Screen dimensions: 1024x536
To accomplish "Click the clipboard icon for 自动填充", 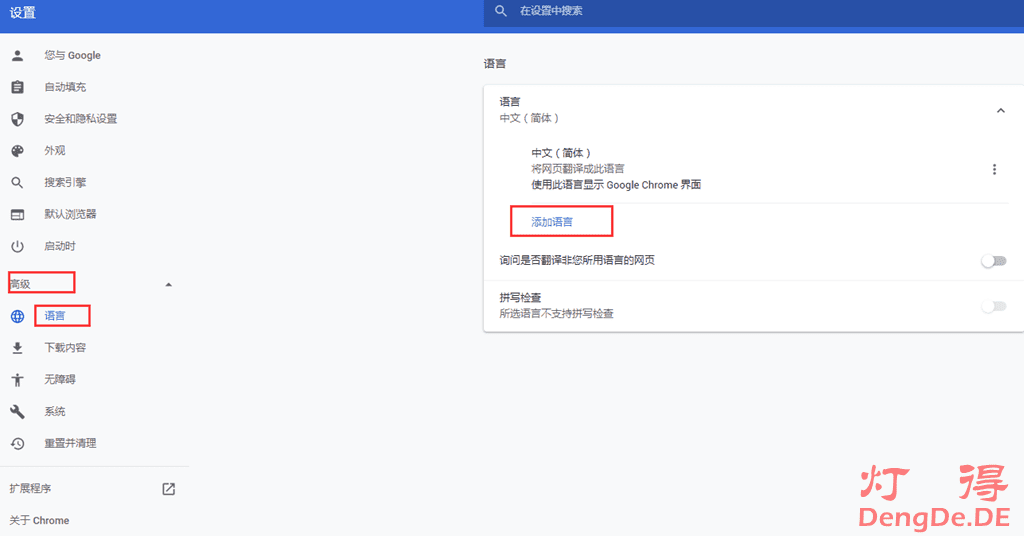I will (x=17, y=87).
